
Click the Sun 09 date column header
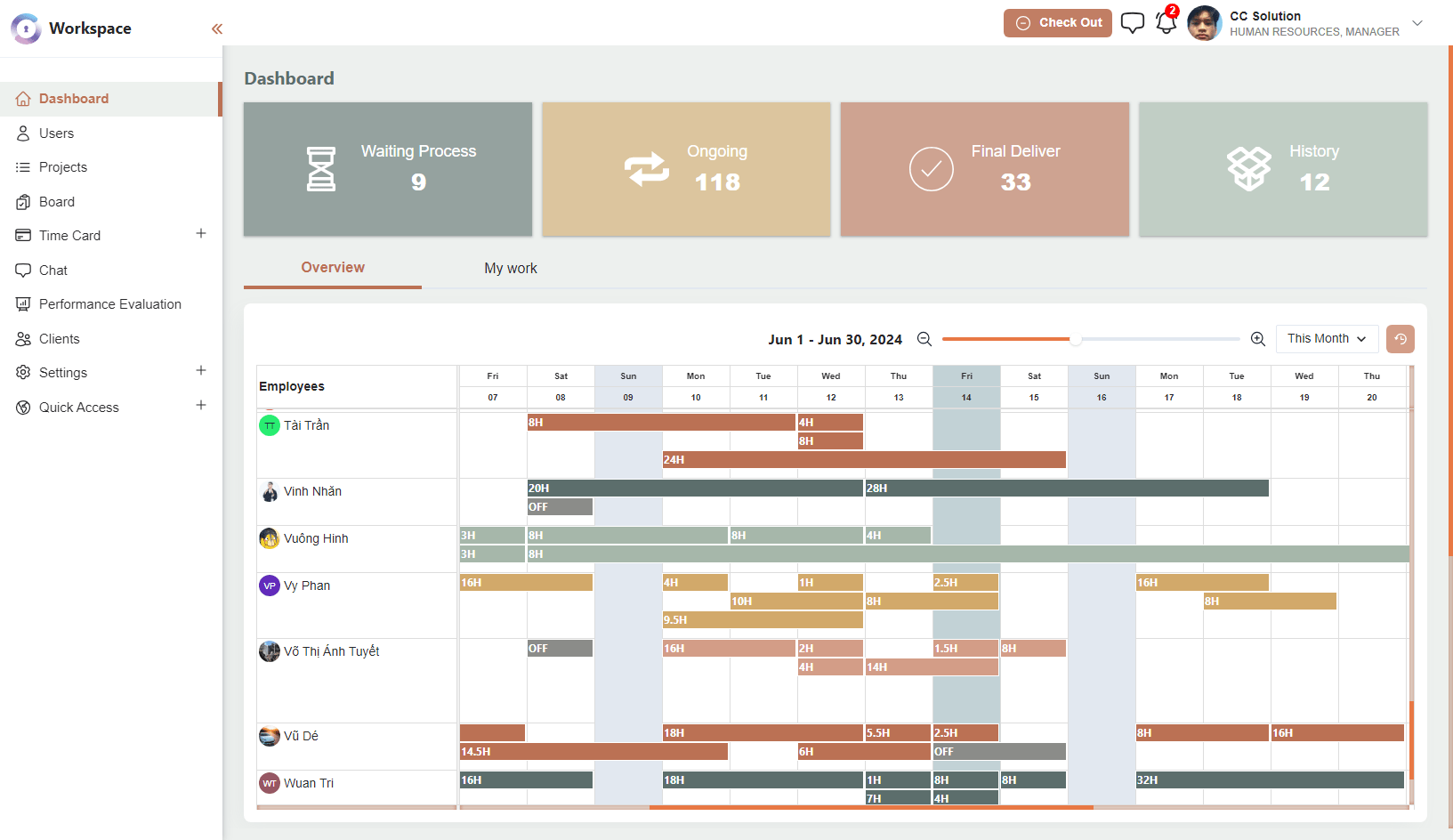(x=628, y=387)
